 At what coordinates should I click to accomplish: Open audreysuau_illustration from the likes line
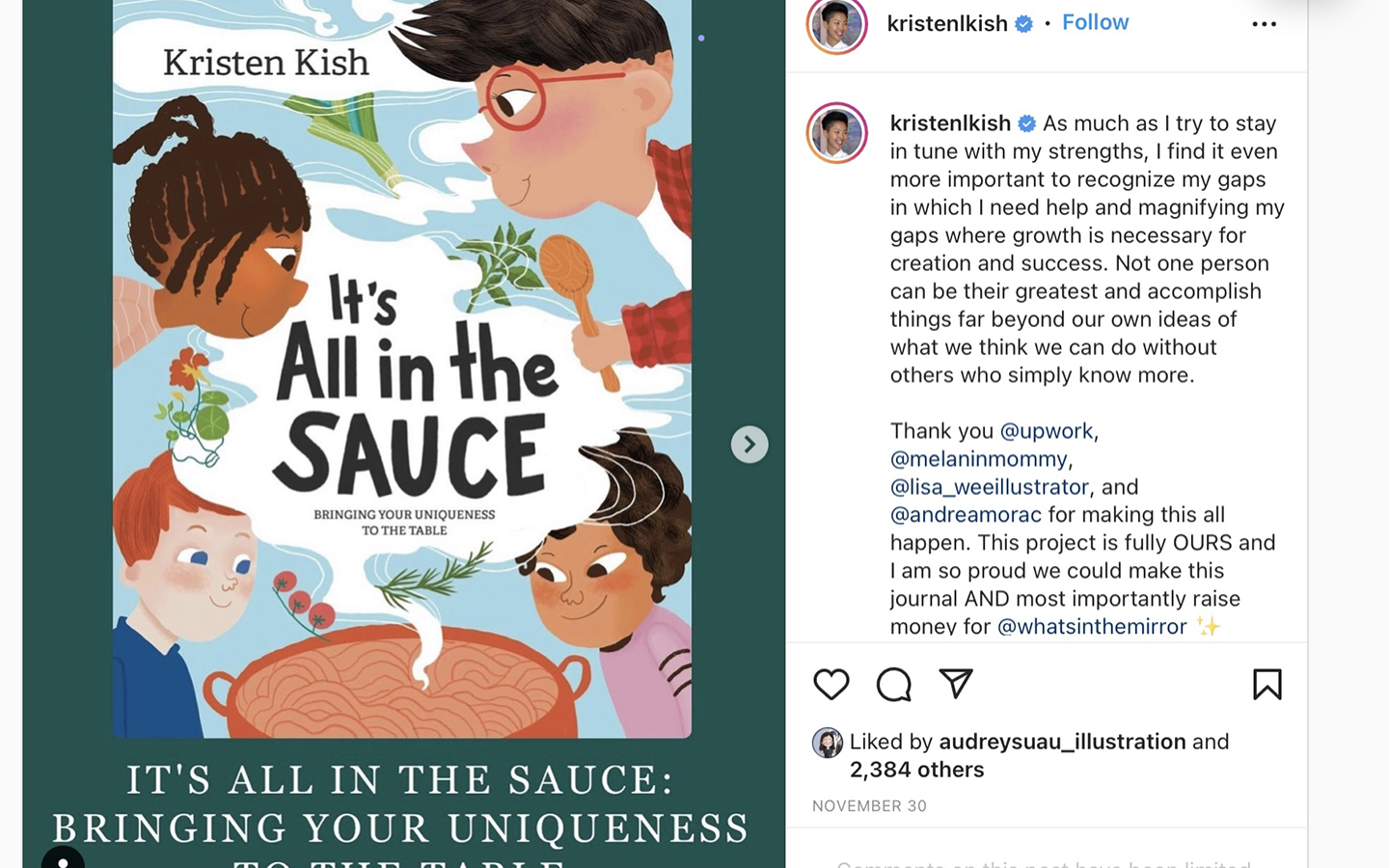[1062, 742]
